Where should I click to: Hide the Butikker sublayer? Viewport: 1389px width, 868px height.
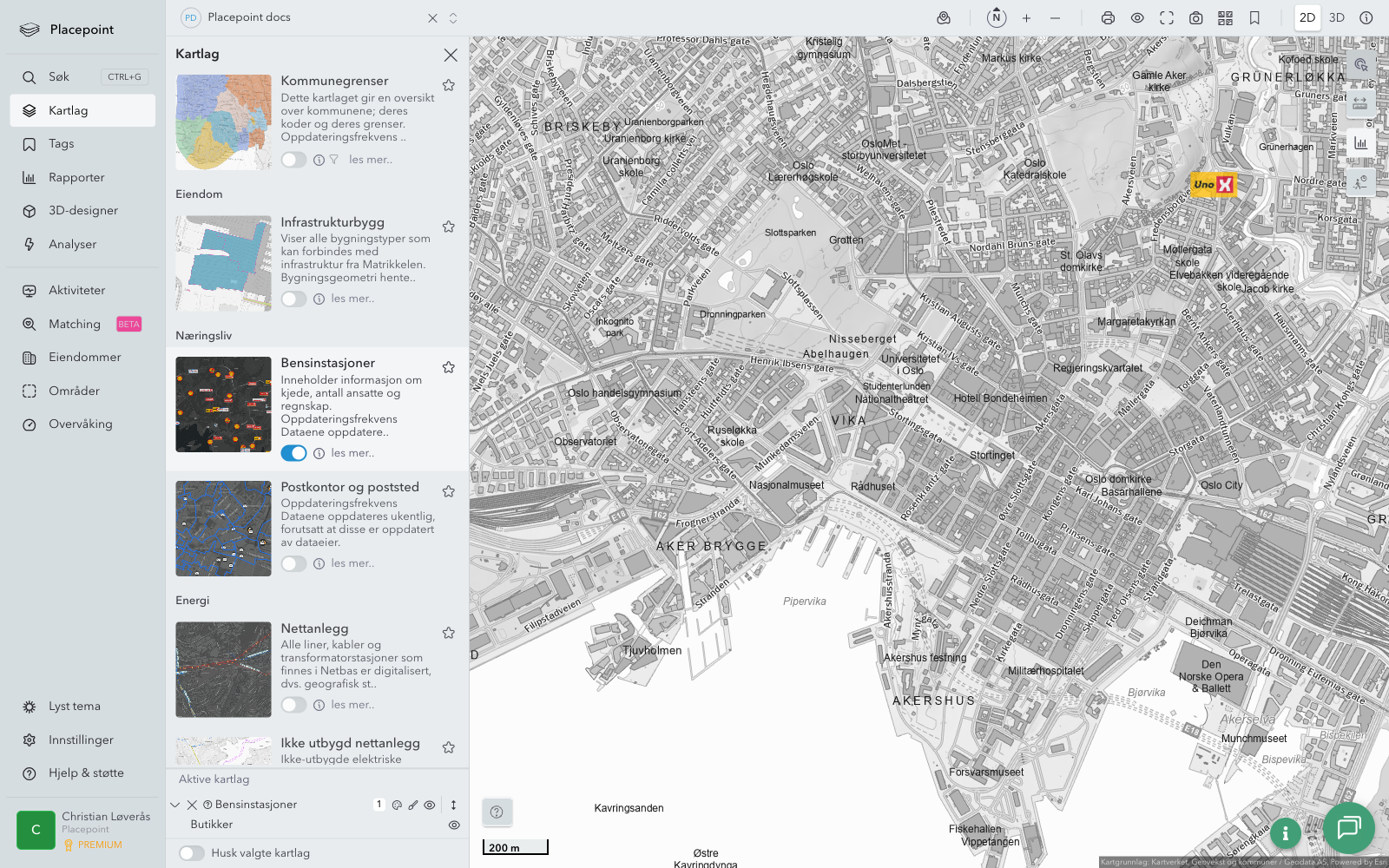pos(454,825)
